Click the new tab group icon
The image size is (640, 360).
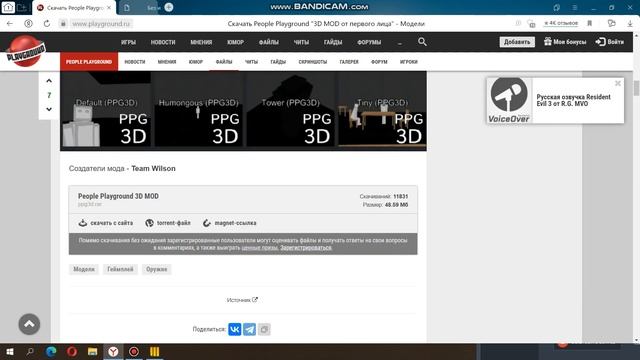click(x=22, y=7)
